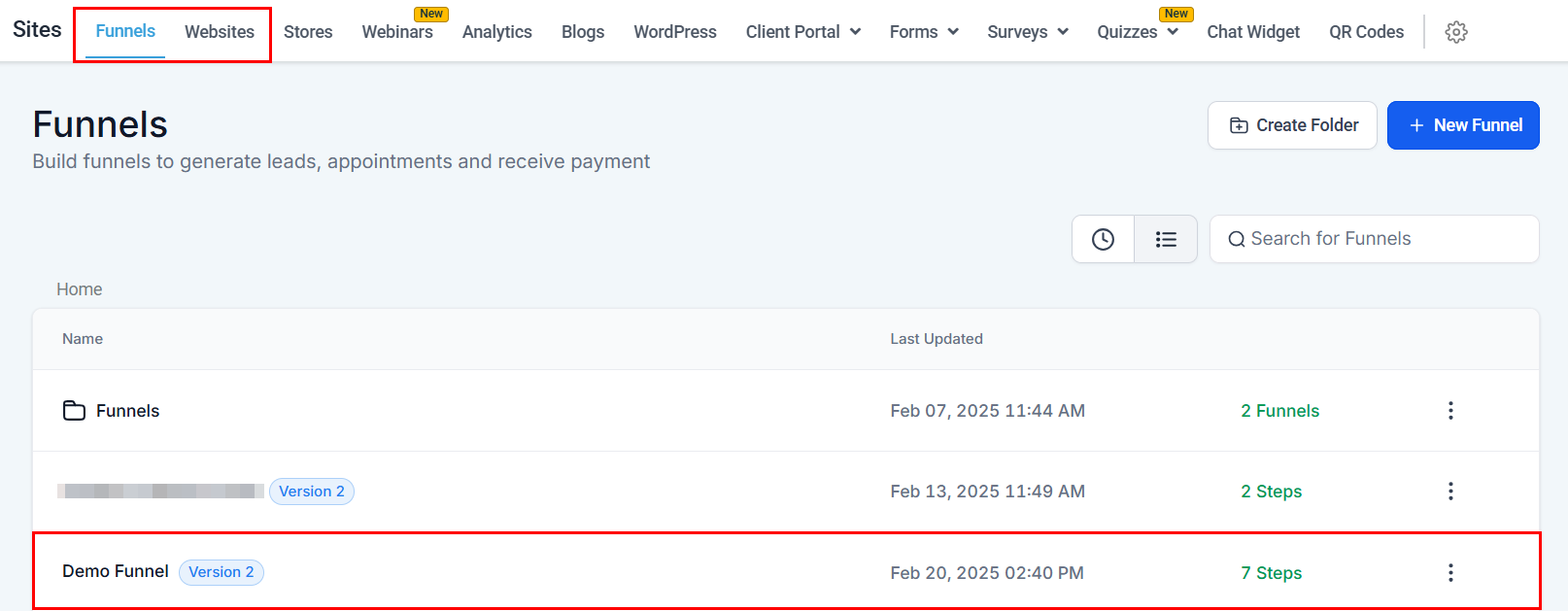The width and height of the screenshot is (1568, 611).
Task: Open the Demo Funnel entry
Action: 116,571
